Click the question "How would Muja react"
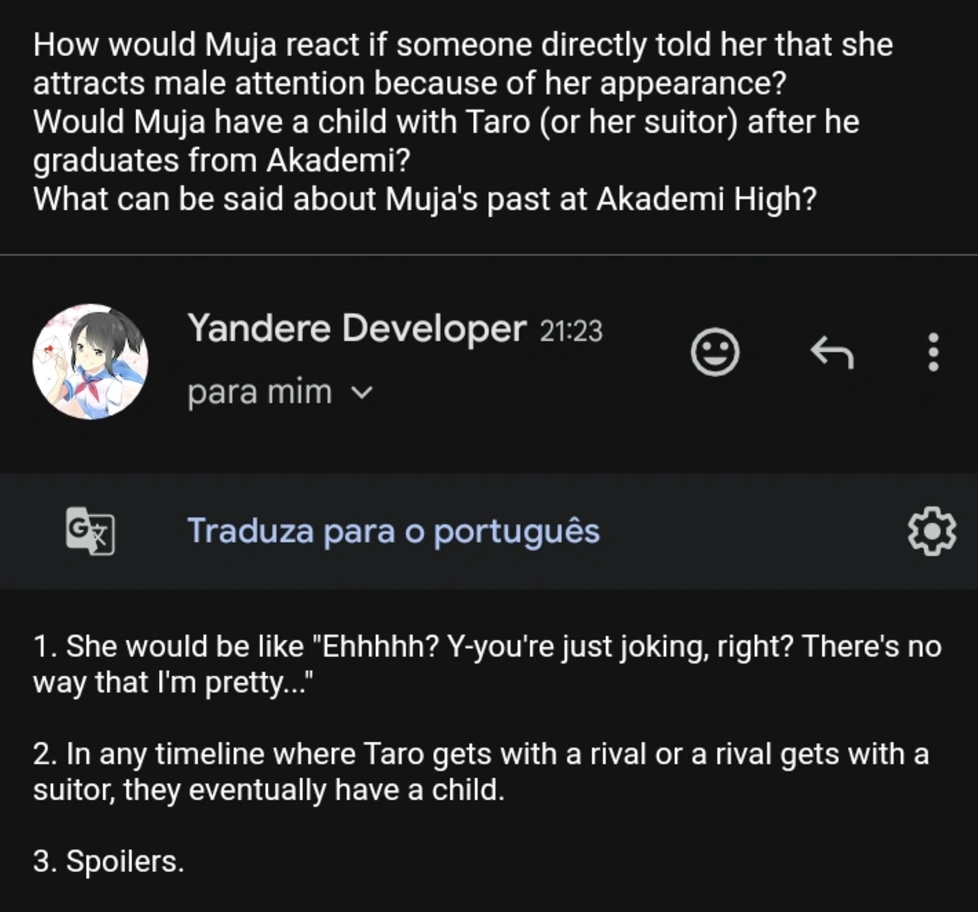978x912 pixels. (462, 45)
